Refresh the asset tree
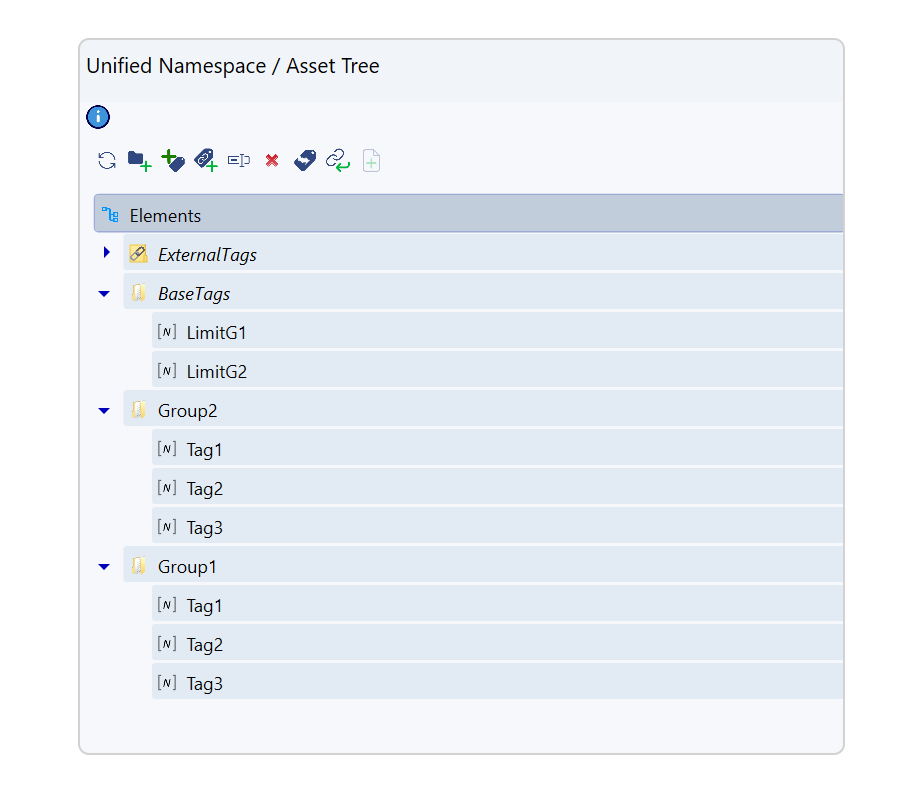 (x=107, y=160)
